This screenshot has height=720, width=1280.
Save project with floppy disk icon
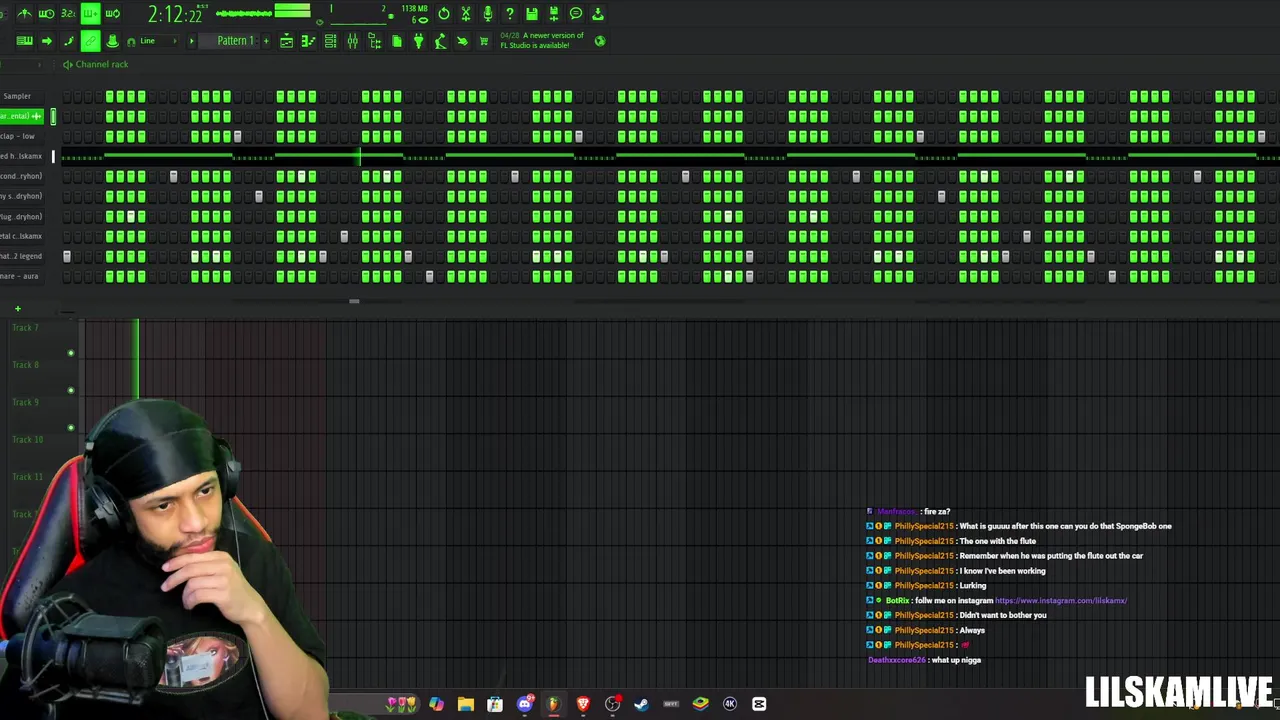[x=532, y=14]
